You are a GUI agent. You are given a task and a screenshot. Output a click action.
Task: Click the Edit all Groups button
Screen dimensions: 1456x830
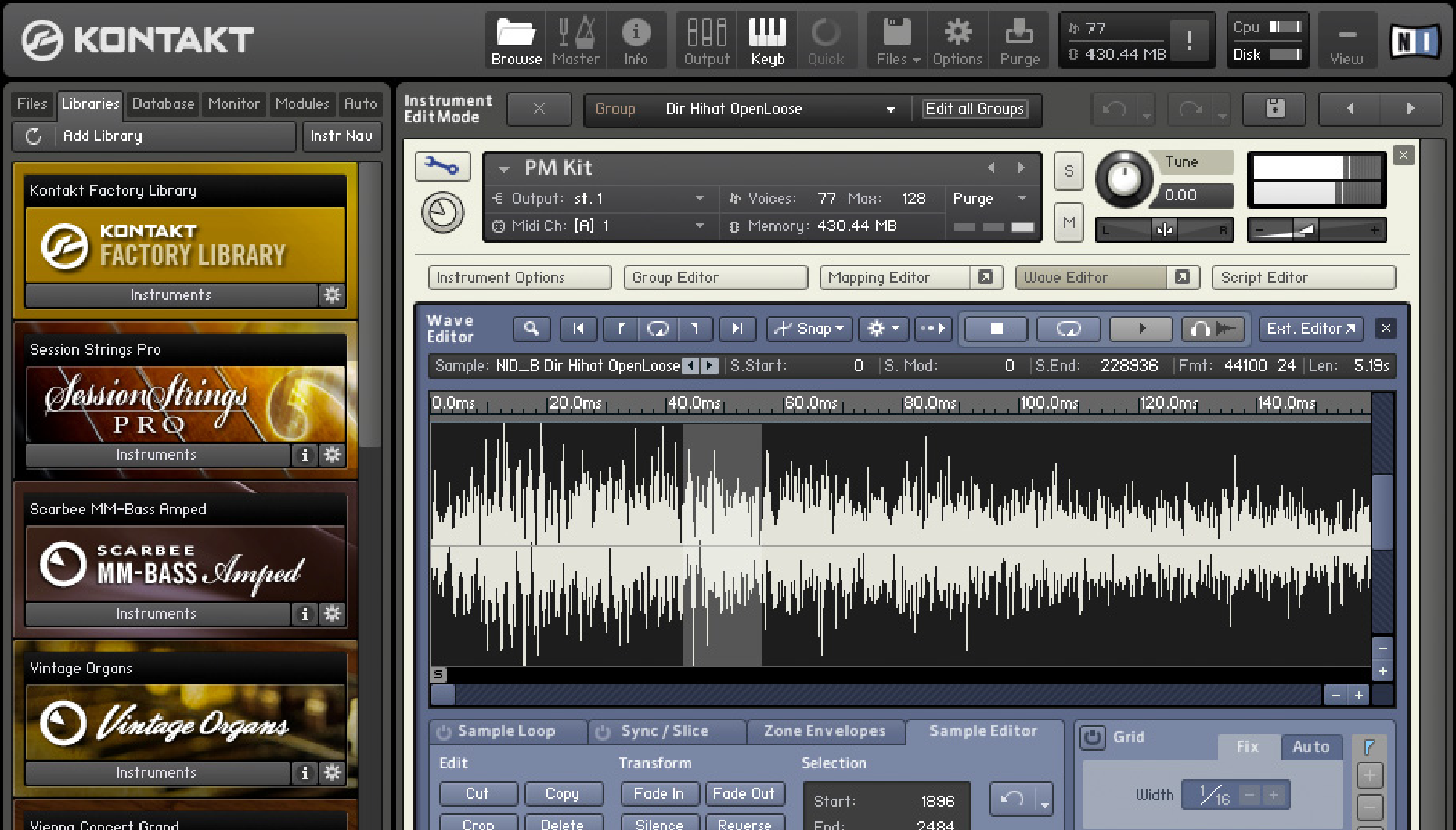[975, 109]
